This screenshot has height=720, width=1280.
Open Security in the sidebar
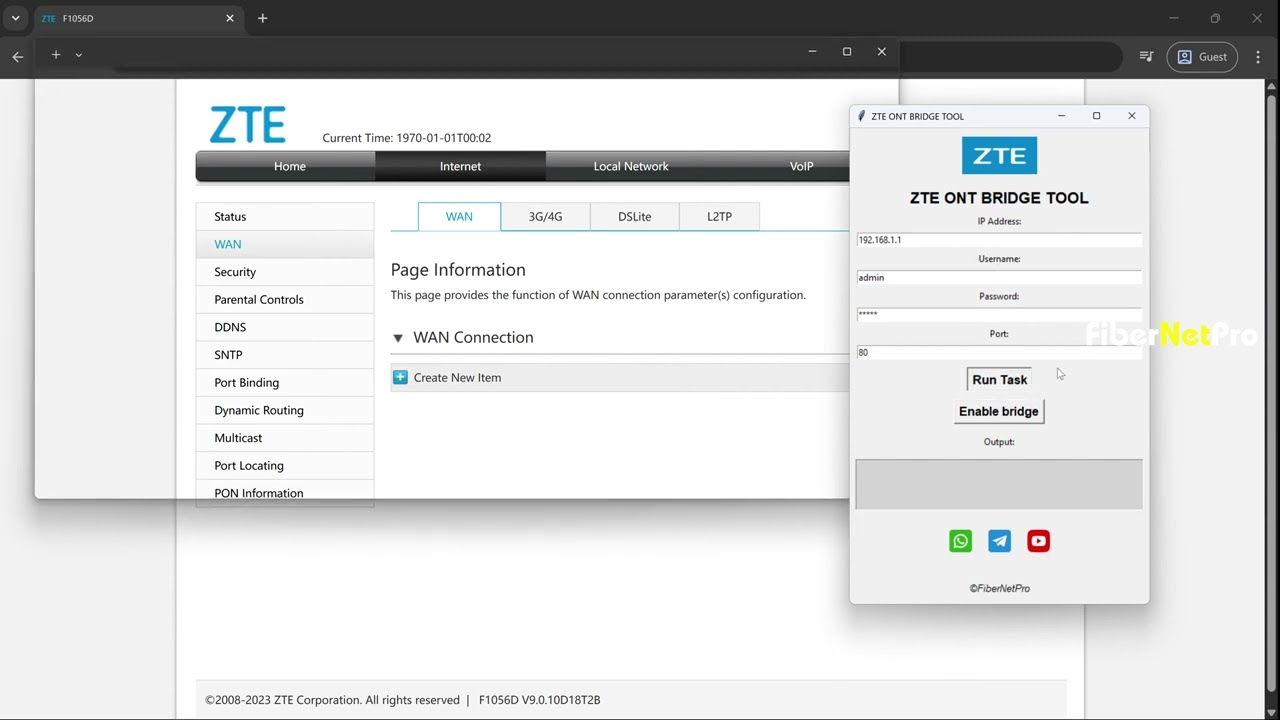point(285,272)
